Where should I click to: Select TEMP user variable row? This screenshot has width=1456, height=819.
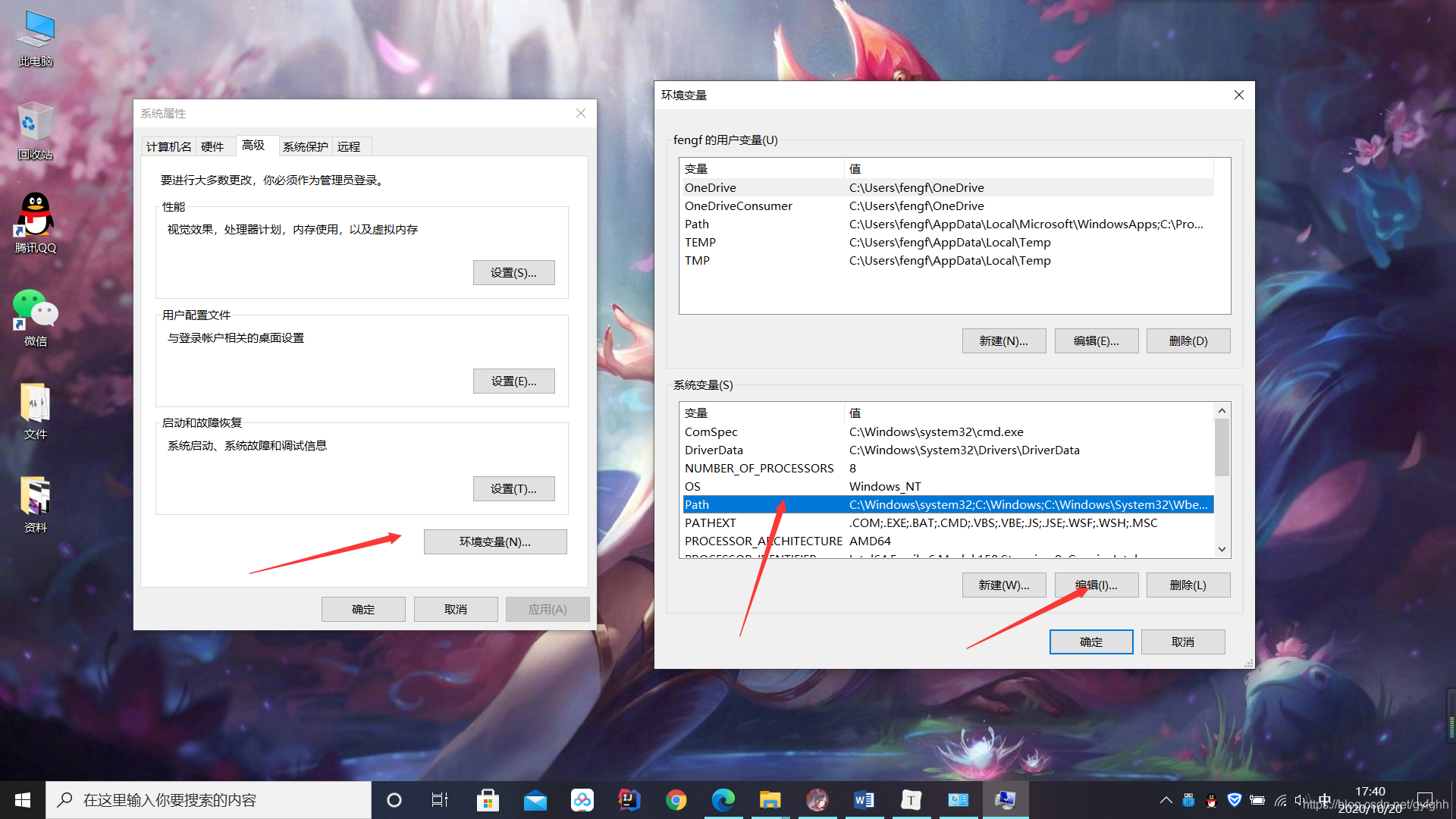point(948,242)
